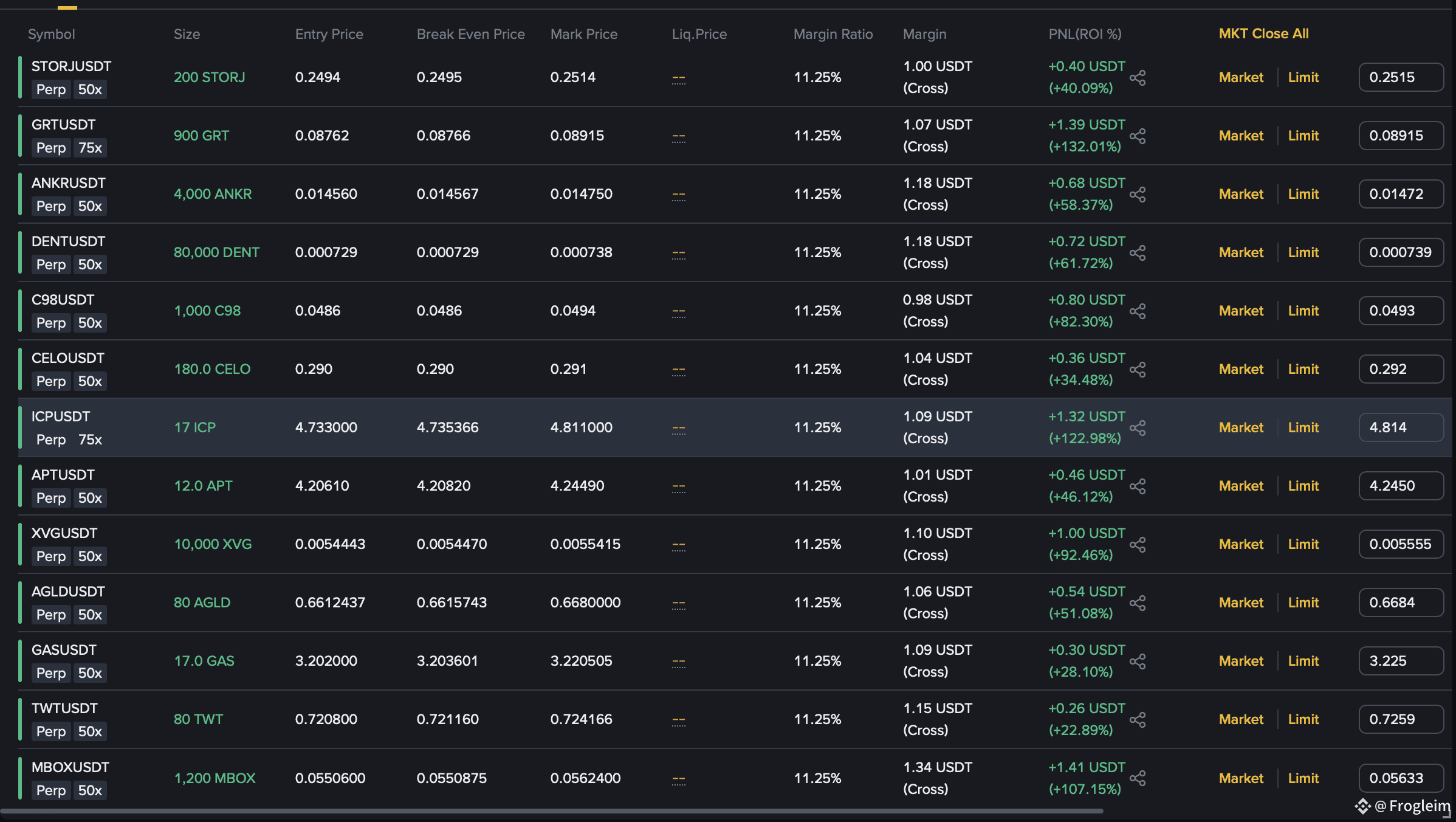Share the XVGUSDT position PNL
Screen dimensions: 1456x822
pyautogui.click(x=1138, y=545)
